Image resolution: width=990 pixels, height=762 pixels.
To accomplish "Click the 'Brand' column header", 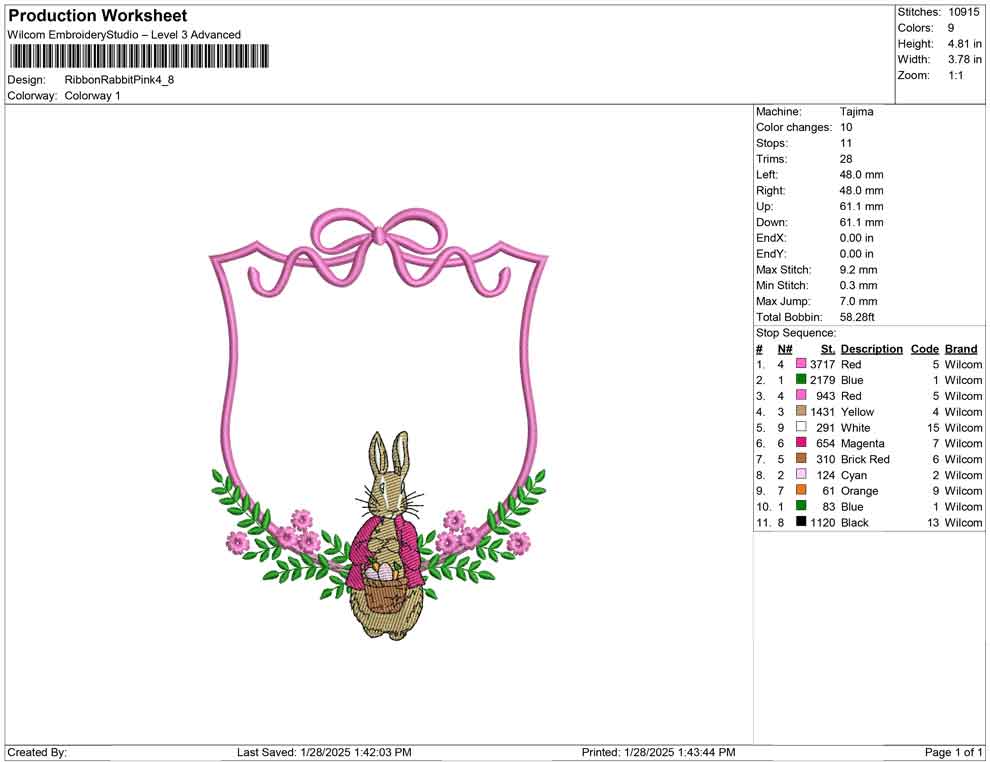I will pyautogui.click(x=961, y=349).
